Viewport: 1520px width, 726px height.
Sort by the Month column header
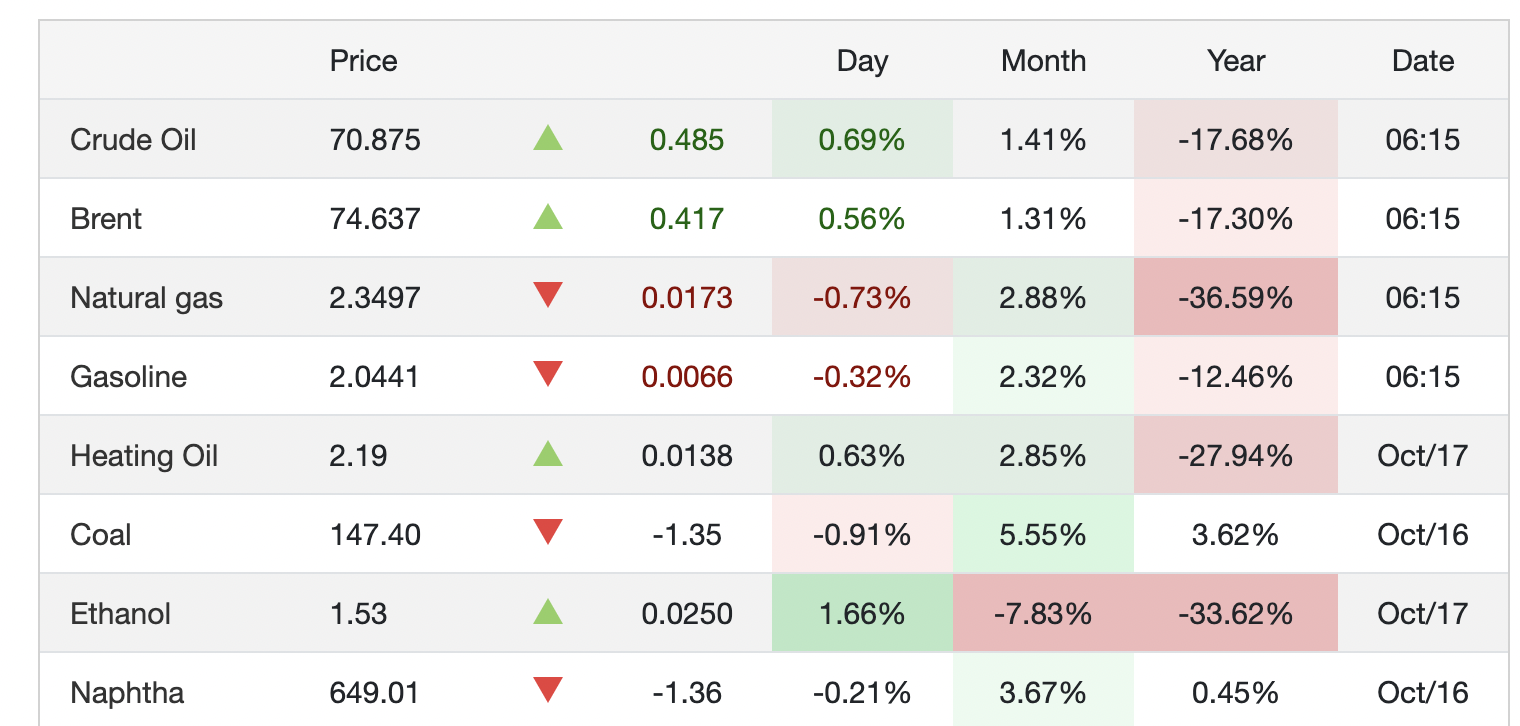pyautogui.click(x=1043, y=61)
